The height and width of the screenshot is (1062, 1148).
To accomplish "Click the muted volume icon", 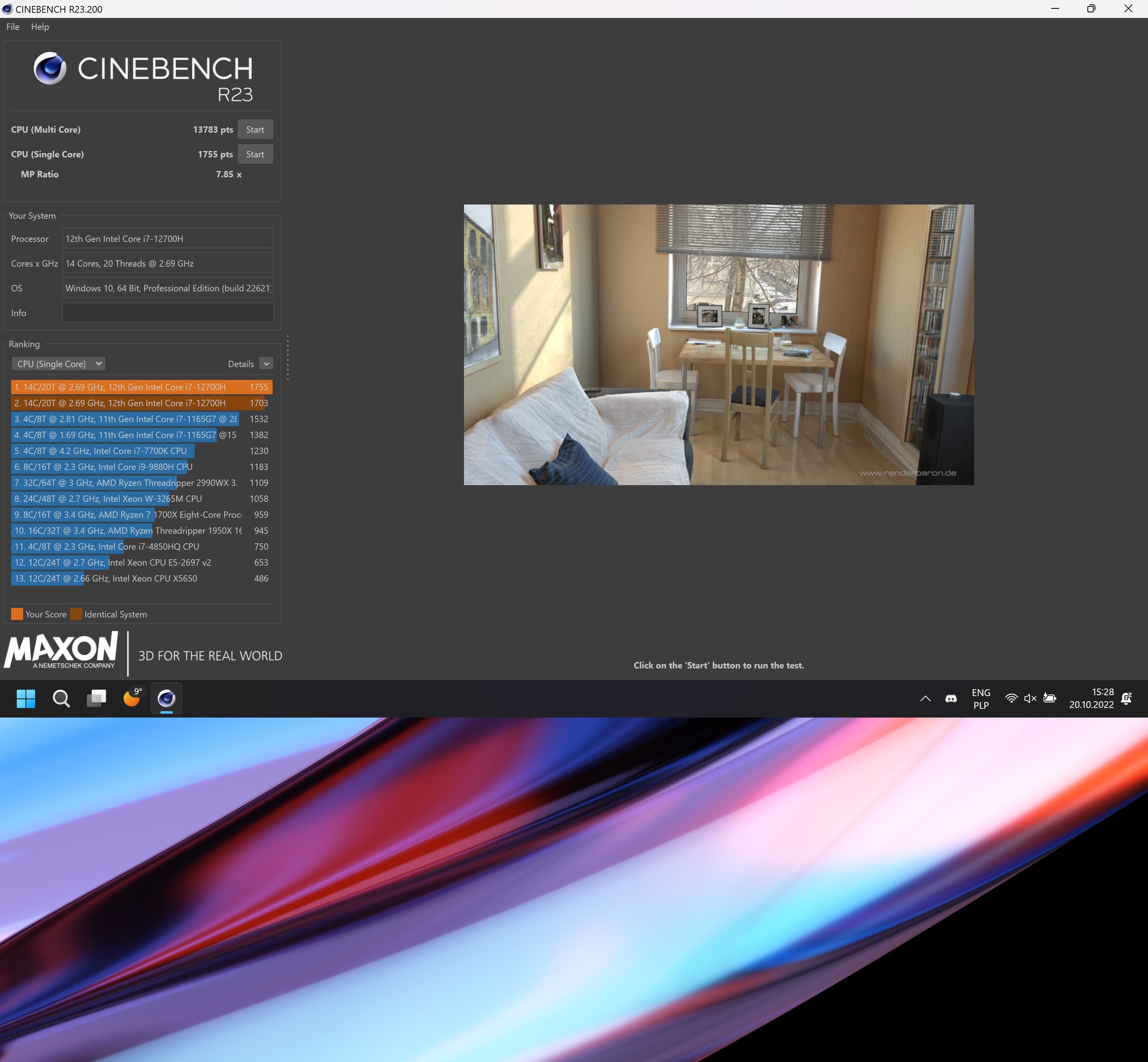I will [x=1030, y=699].
